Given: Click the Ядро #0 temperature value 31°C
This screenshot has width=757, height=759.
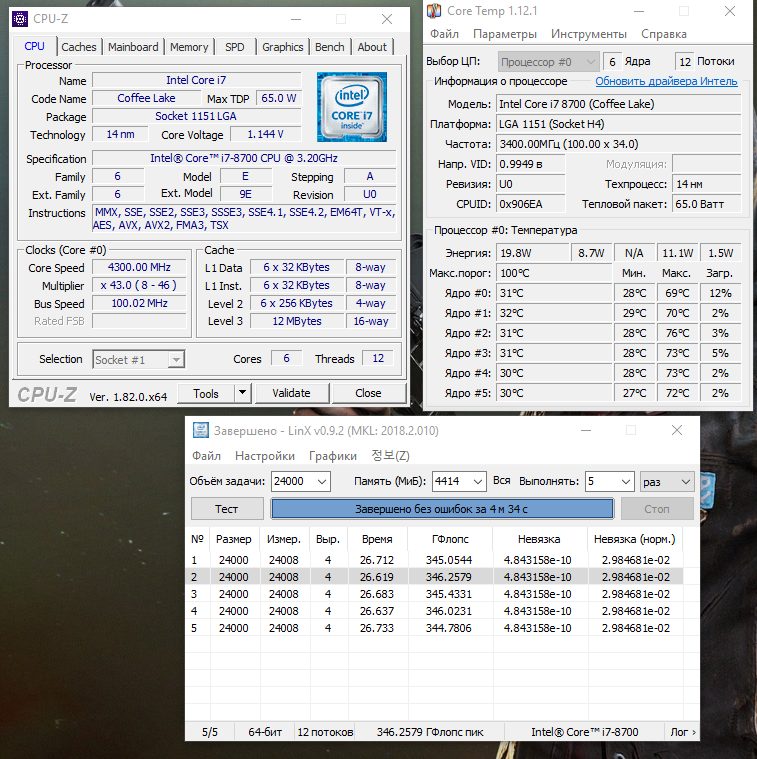Looking at the screenshot, I should pos(554,293).
